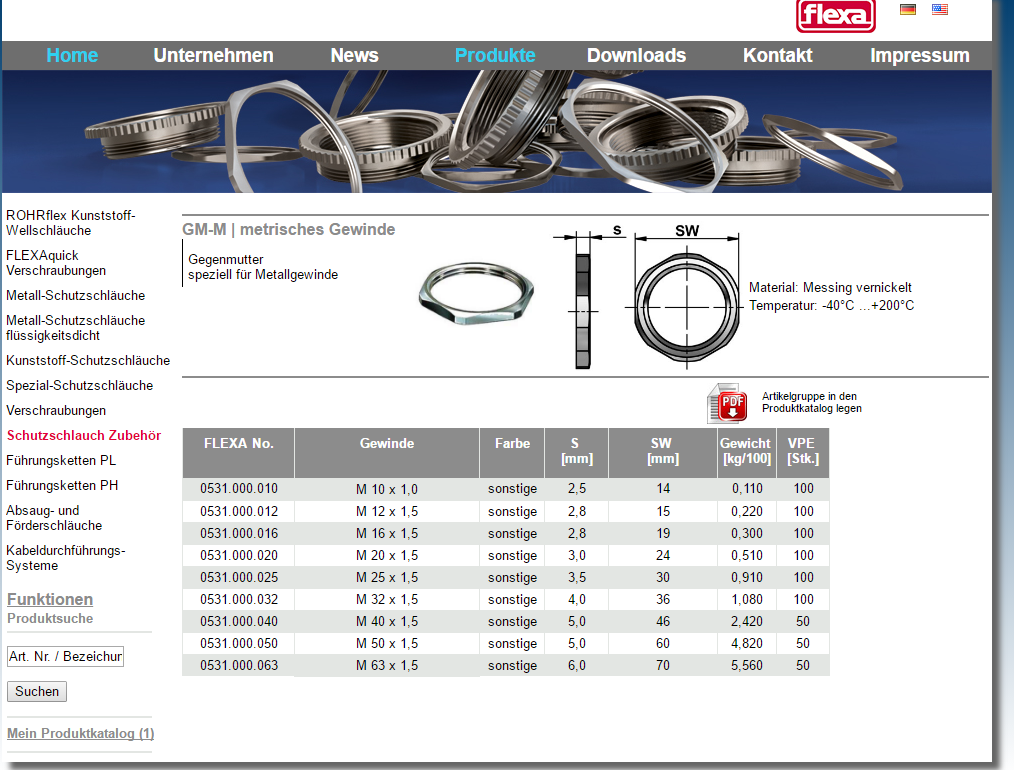Select article number 0531.000.025

239,577
